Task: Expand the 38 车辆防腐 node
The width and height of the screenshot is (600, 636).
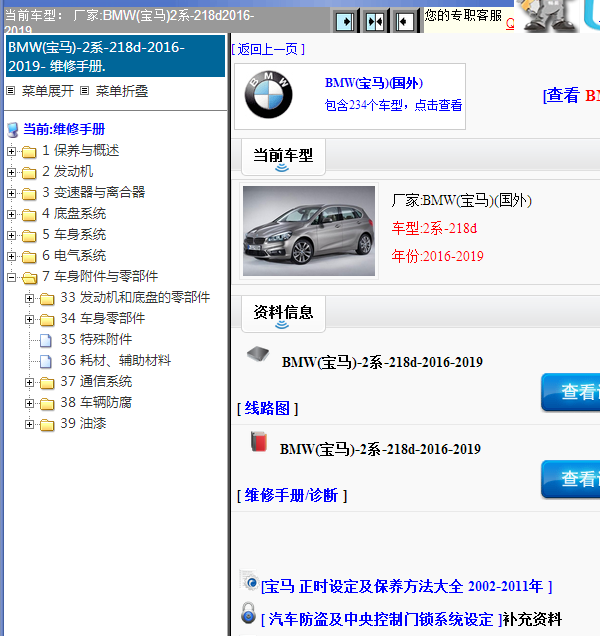Action: (x=29, y=404)
